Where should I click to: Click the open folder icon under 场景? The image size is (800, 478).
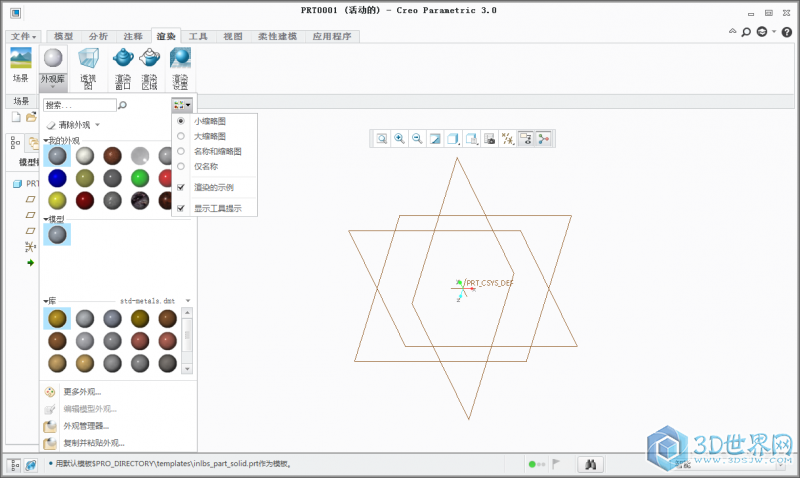click(x=32, y=117)
